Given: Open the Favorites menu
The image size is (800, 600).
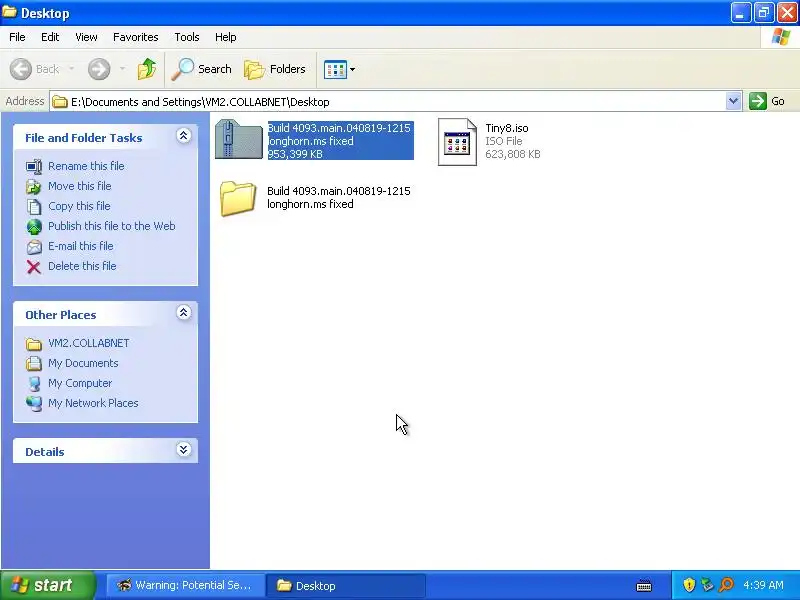Looking at the screenshot, I should [x=136, y=37].
